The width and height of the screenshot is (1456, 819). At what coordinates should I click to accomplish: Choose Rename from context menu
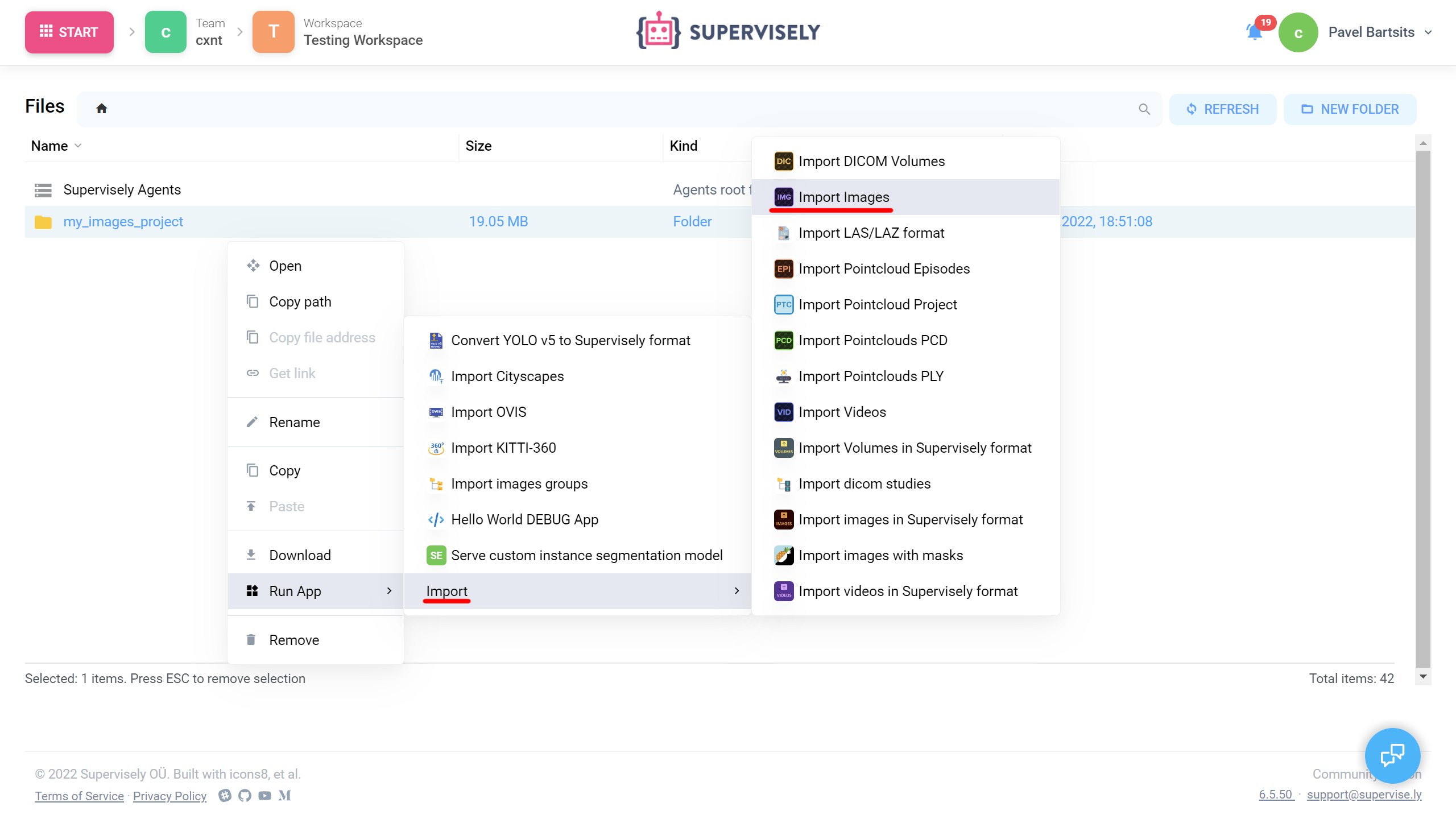click(294, 423)
